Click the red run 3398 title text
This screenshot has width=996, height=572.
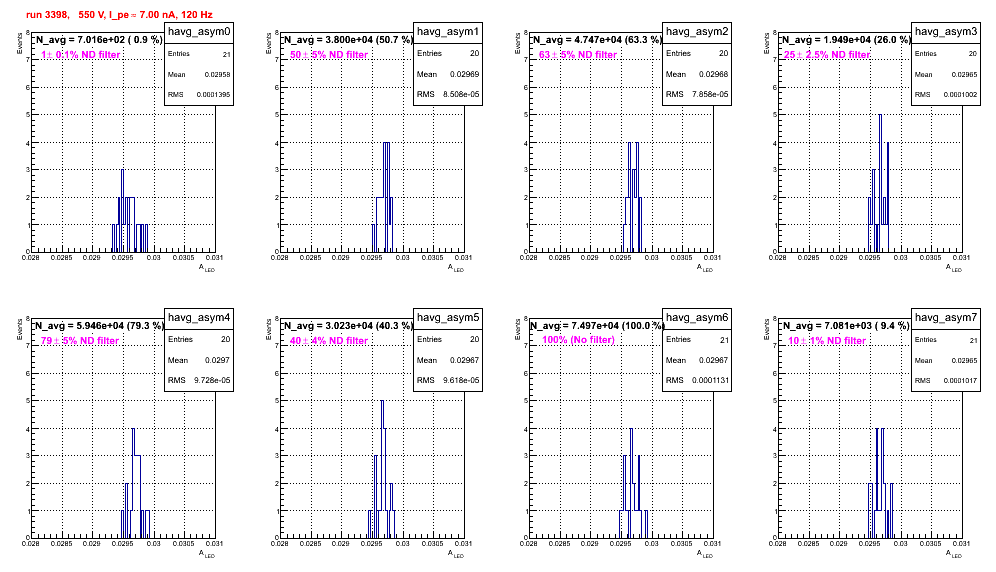[x=119, y=15]
